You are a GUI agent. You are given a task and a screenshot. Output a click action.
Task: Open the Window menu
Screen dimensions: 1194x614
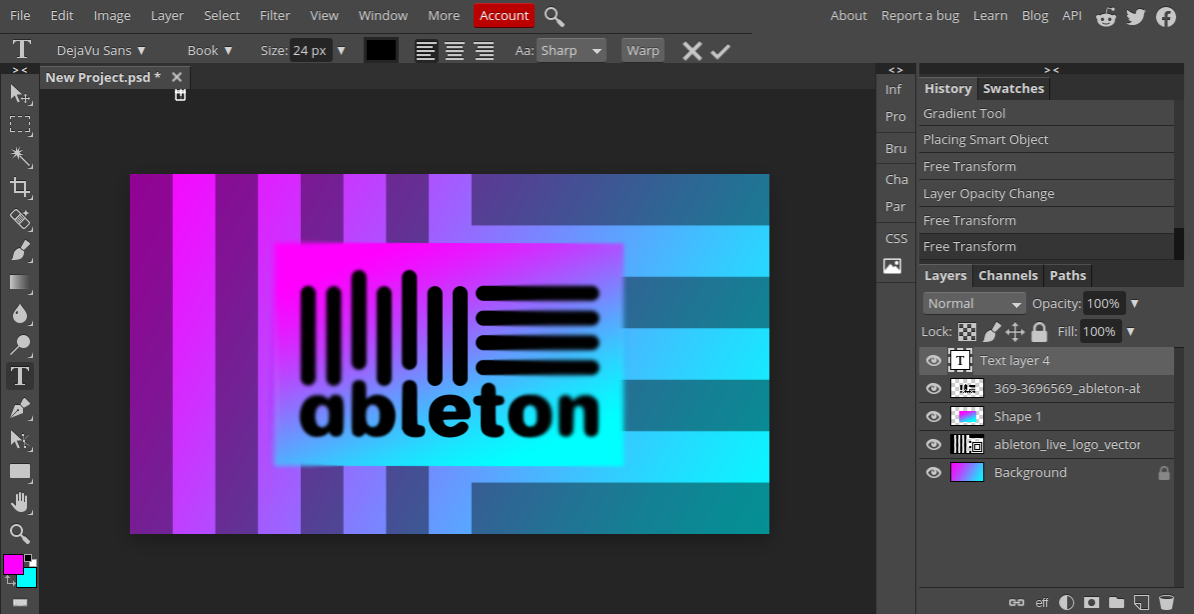click(x=383, y=15)
